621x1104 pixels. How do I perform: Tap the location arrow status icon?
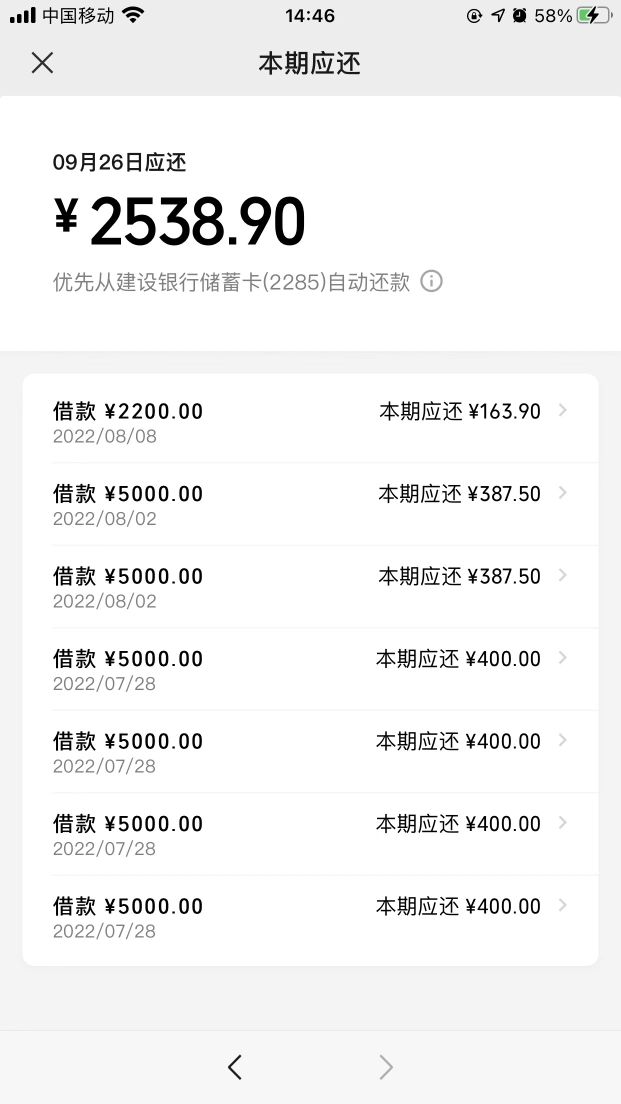click(498, 16)
